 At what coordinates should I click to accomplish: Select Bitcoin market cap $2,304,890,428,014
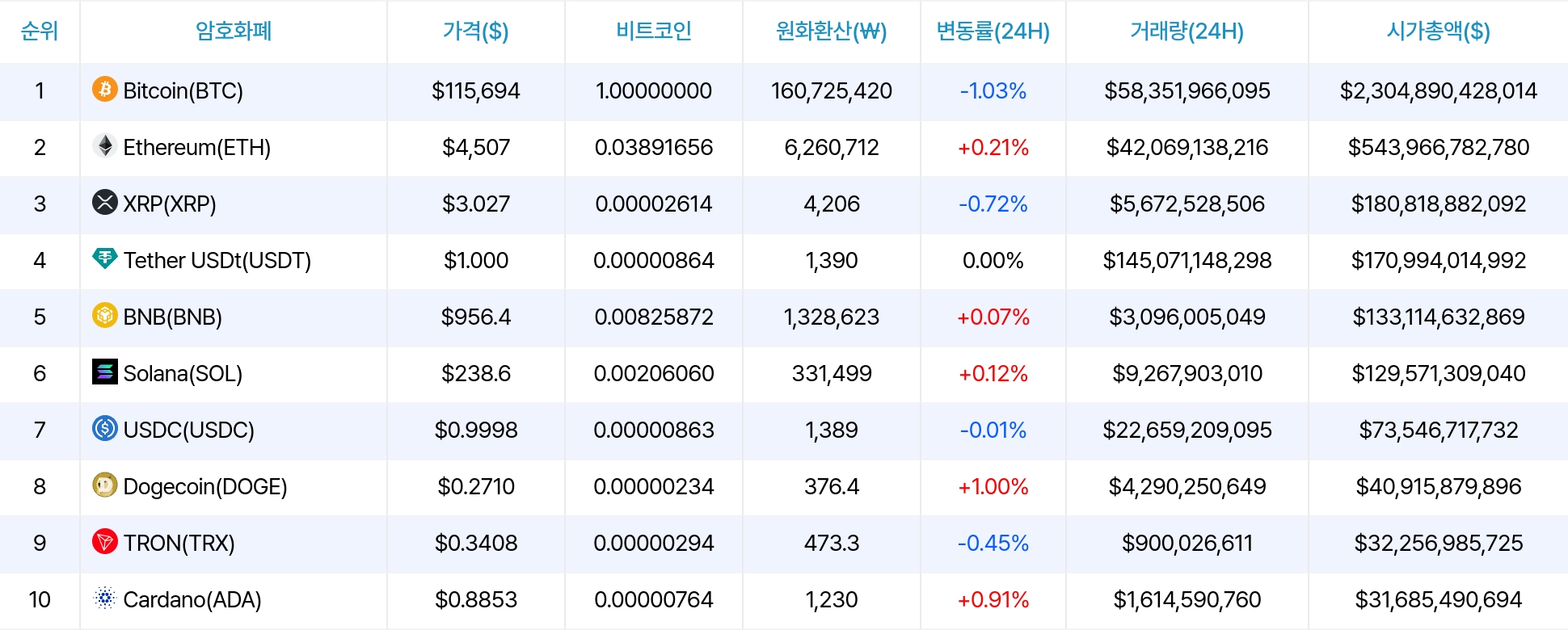coord(1439,90)
